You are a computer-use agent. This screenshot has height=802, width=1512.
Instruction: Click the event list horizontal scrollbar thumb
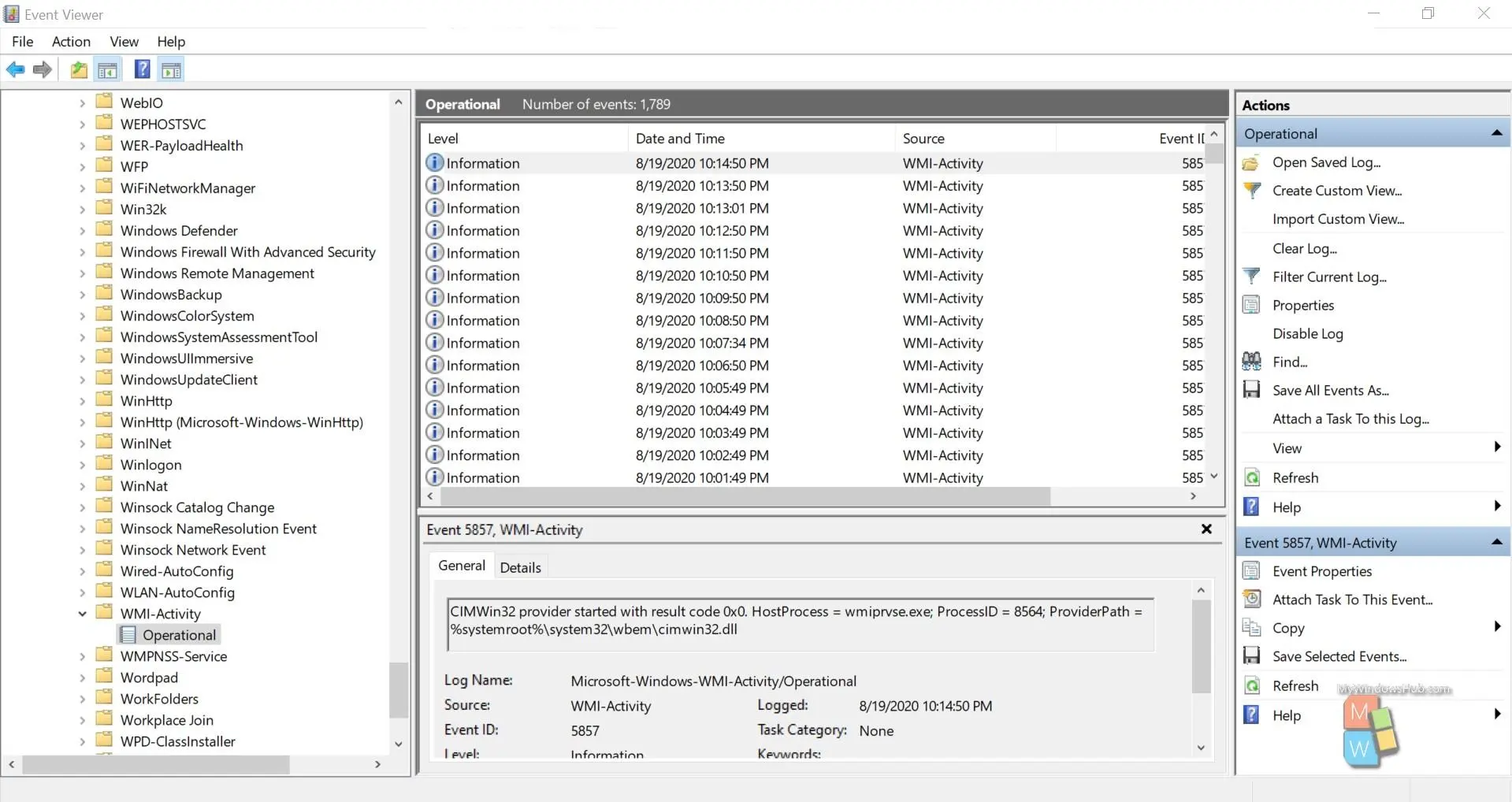pos(745,496)
